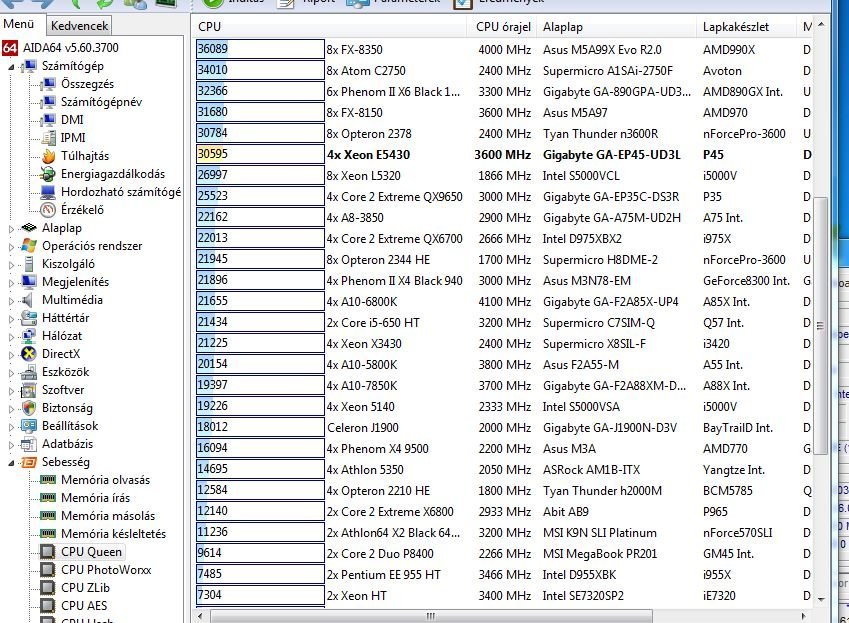The width and height of the screenshot is (849, 623).
Task: Open the AIDA64 v5.60.3700 root node
Action: tap(60, 48)
